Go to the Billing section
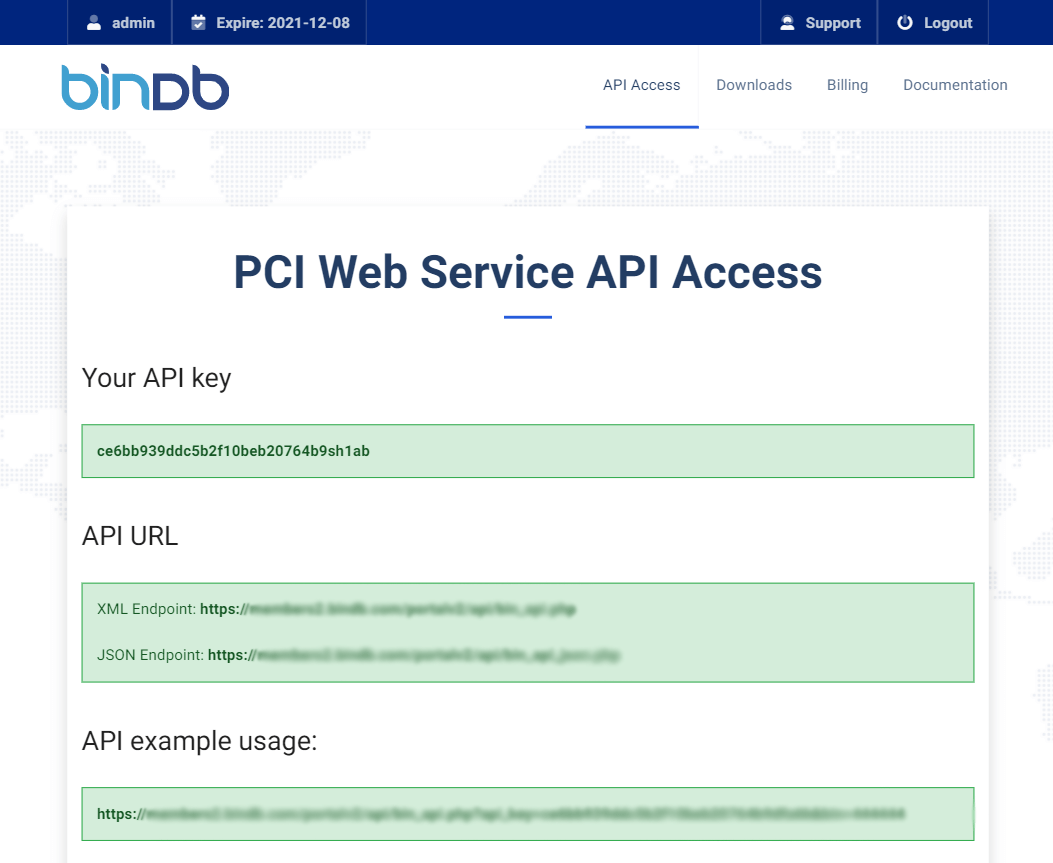The image size is (1053, 863). 847,85
